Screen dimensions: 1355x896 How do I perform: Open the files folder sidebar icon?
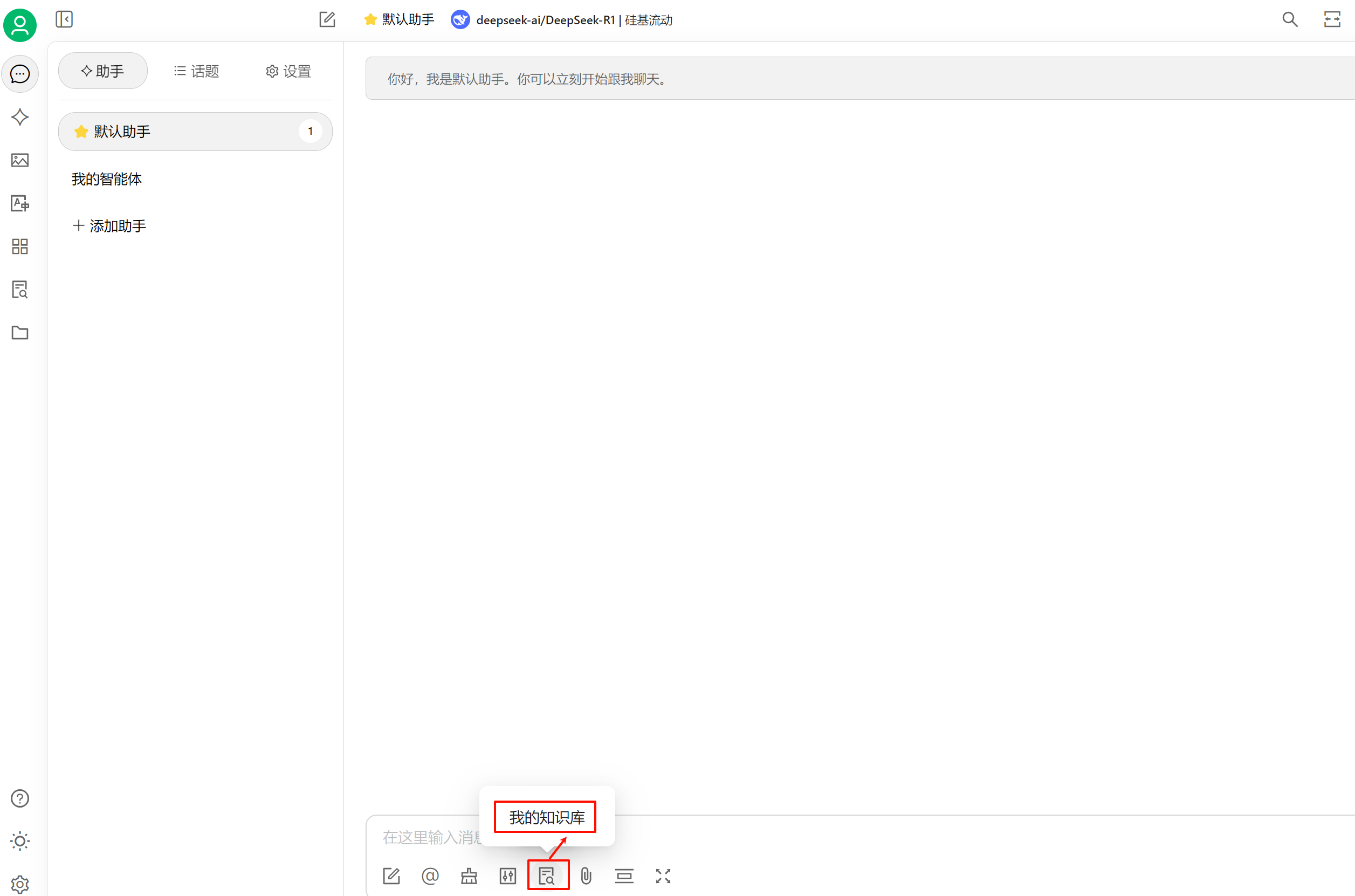20,333
